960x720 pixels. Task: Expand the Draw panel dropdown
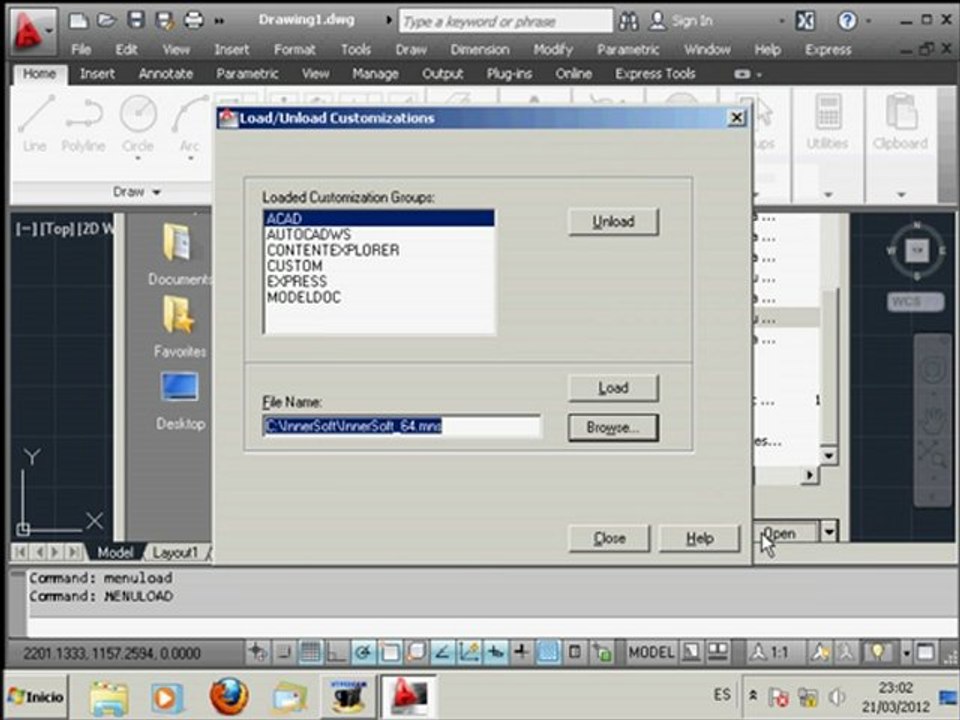tap(135, 192)
